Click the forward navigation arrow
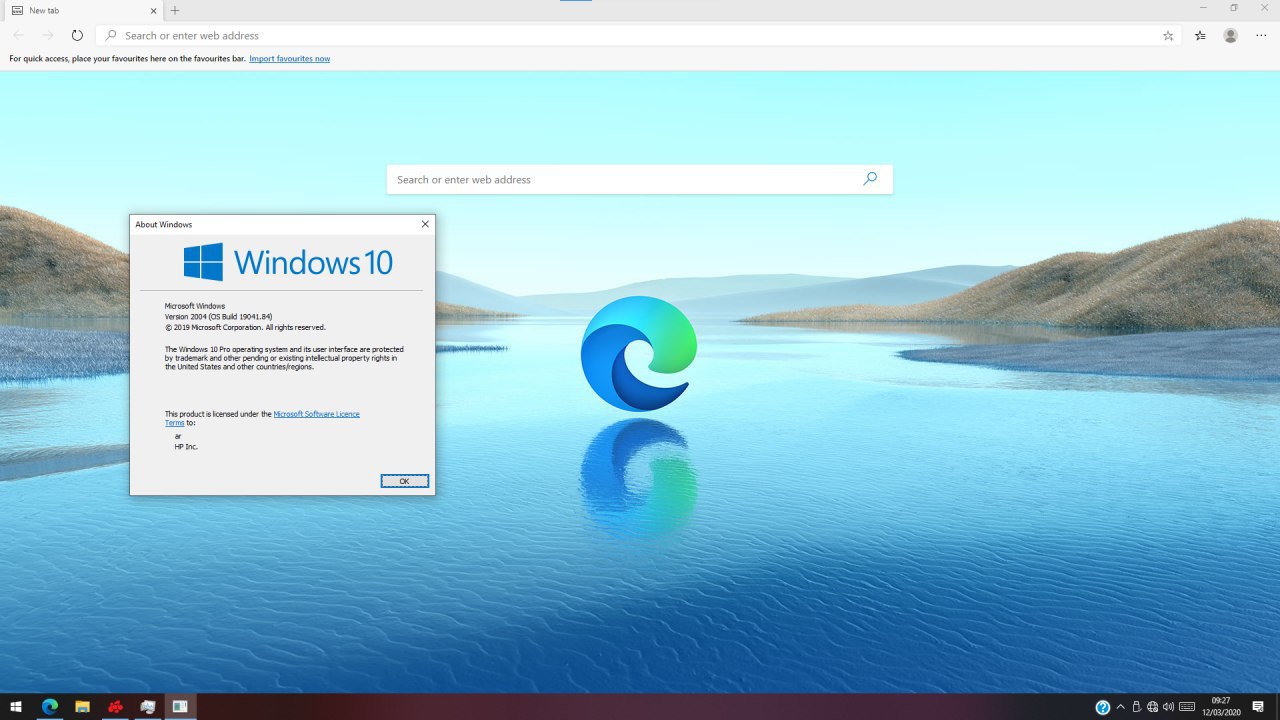The width and height of the screenshot is (1280, 720). tap(48, 35)
